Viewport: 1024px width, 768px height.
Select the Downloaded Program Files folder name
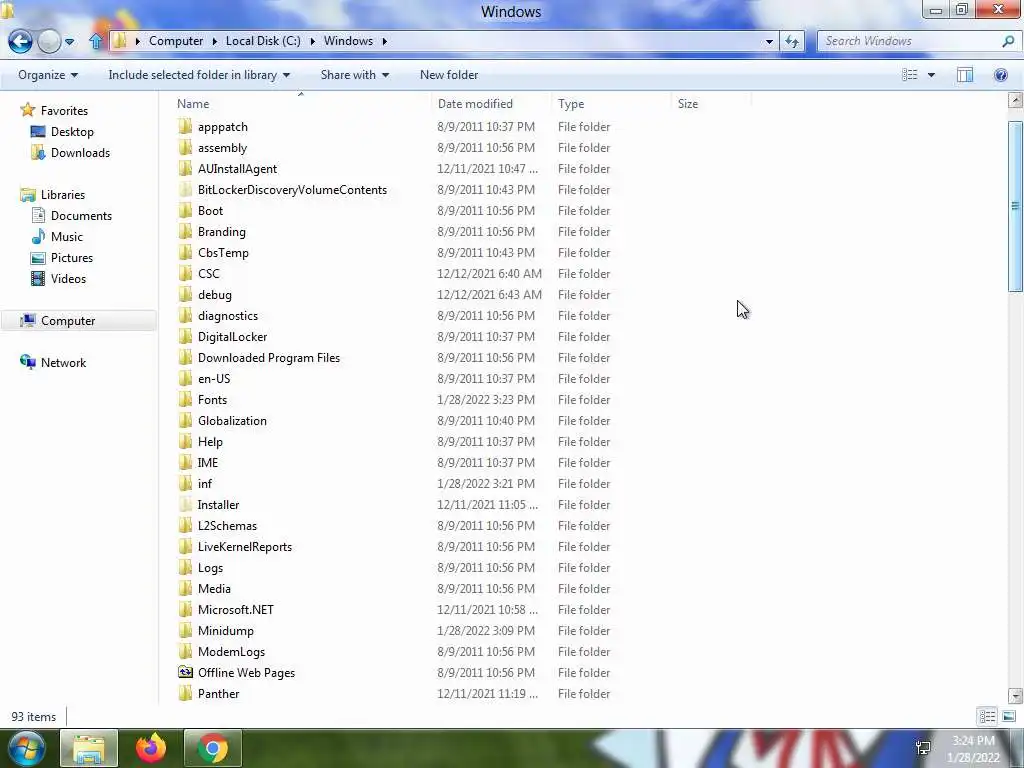pos(268,357)
